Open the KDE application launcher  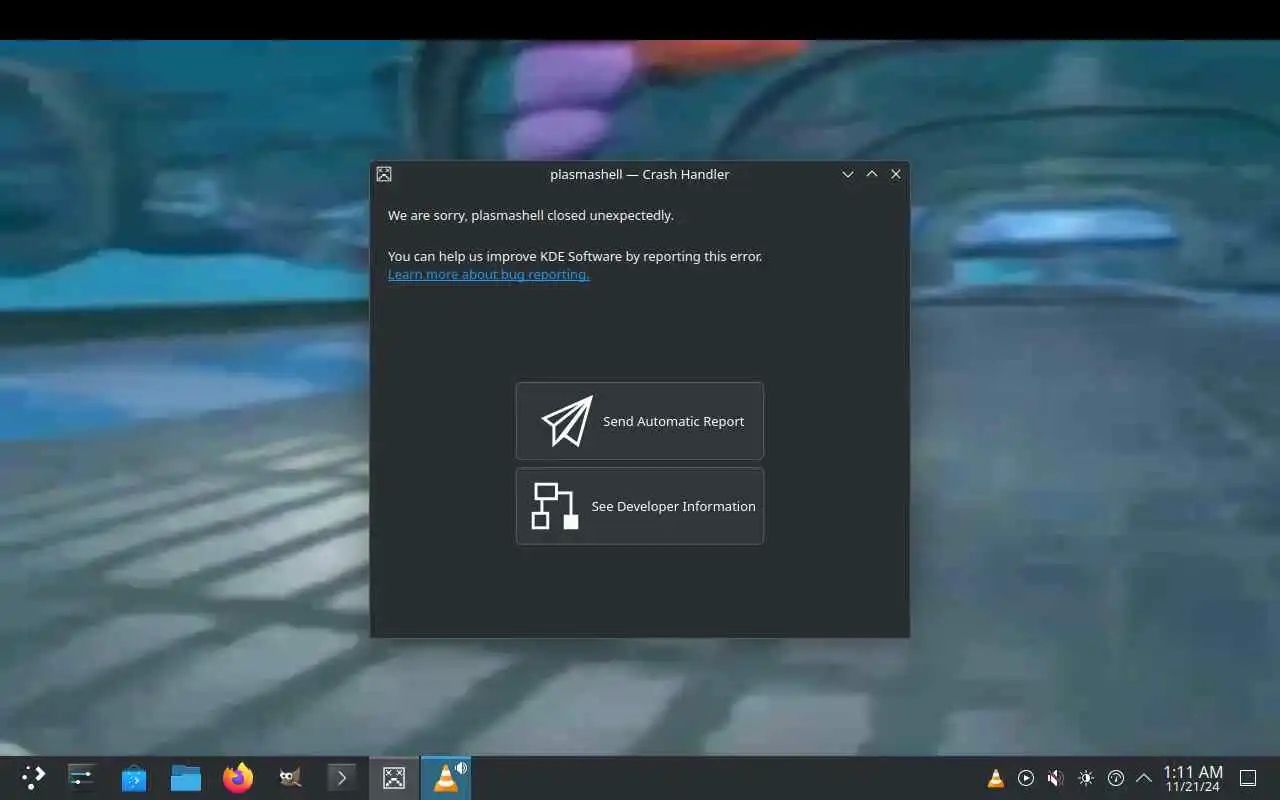pyautogui.click(x=33, y=777)
